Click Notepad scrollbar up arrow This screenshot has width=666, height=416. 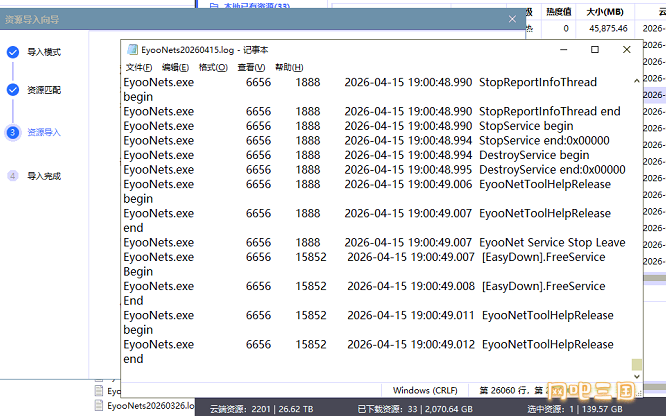(636, 81)
